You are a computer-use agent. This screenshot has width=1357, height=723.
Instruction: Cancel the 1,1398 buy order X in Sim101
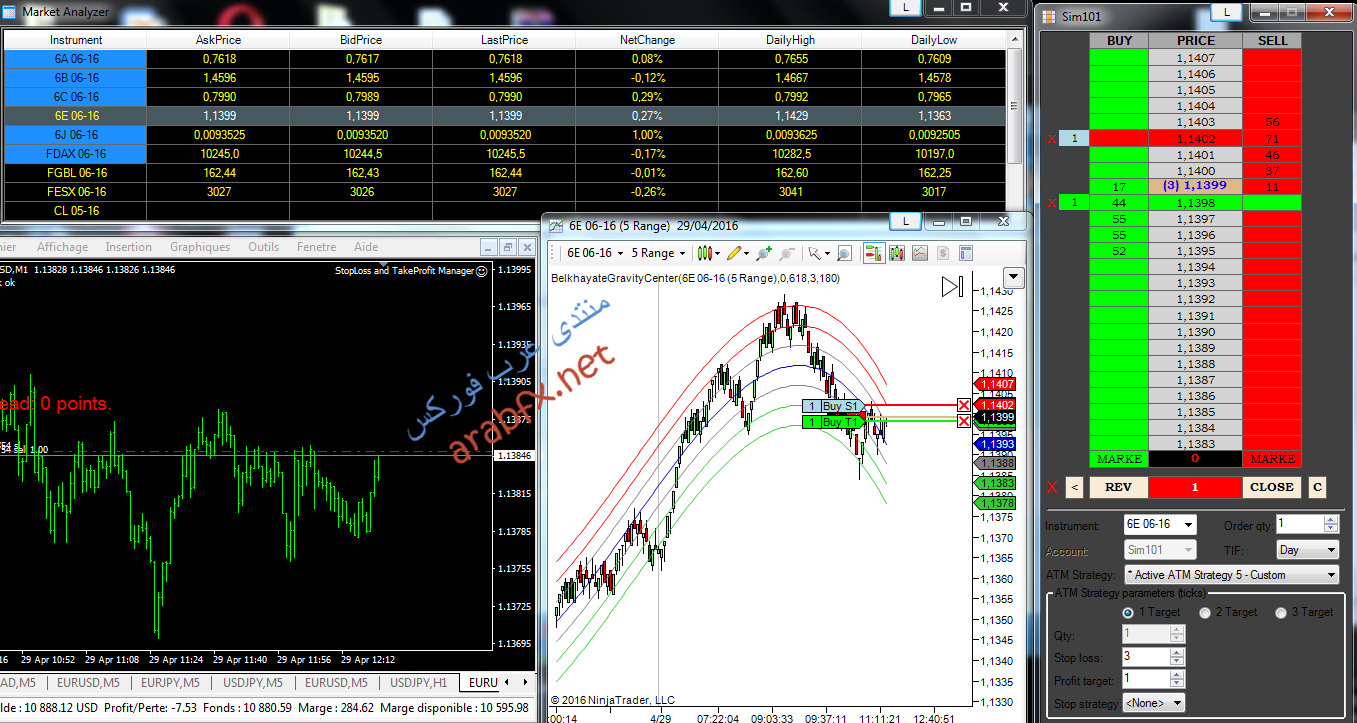point(1051,203)
